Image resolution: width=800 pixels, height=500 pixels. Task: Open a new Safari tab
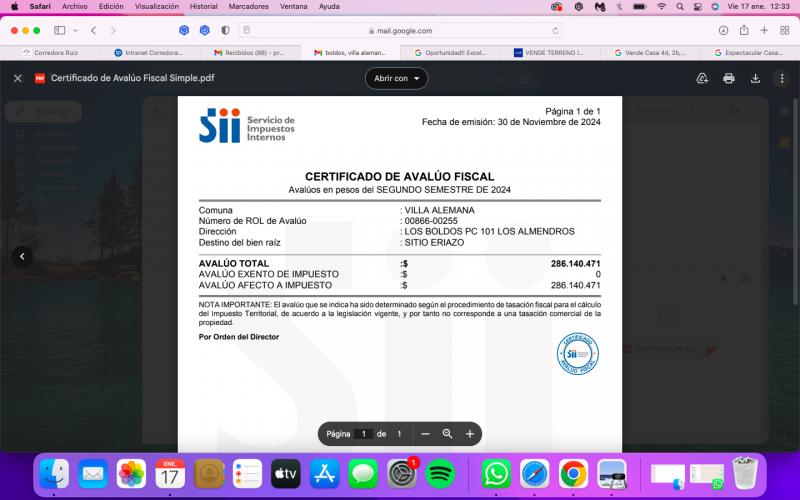pos(764,31)
